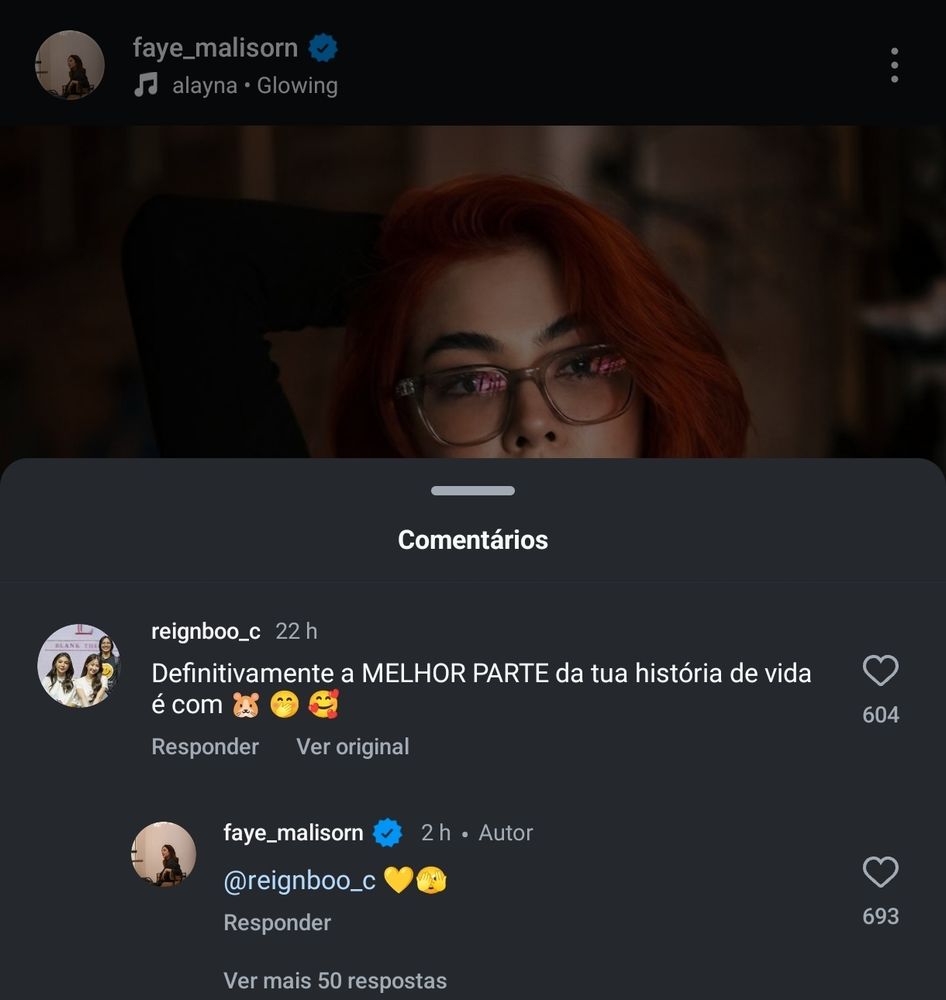This screenshot has height=1000, width=946.
Task: Tap the verified badge in faye_malisorn's reply
Action: (x=387, y=832)
